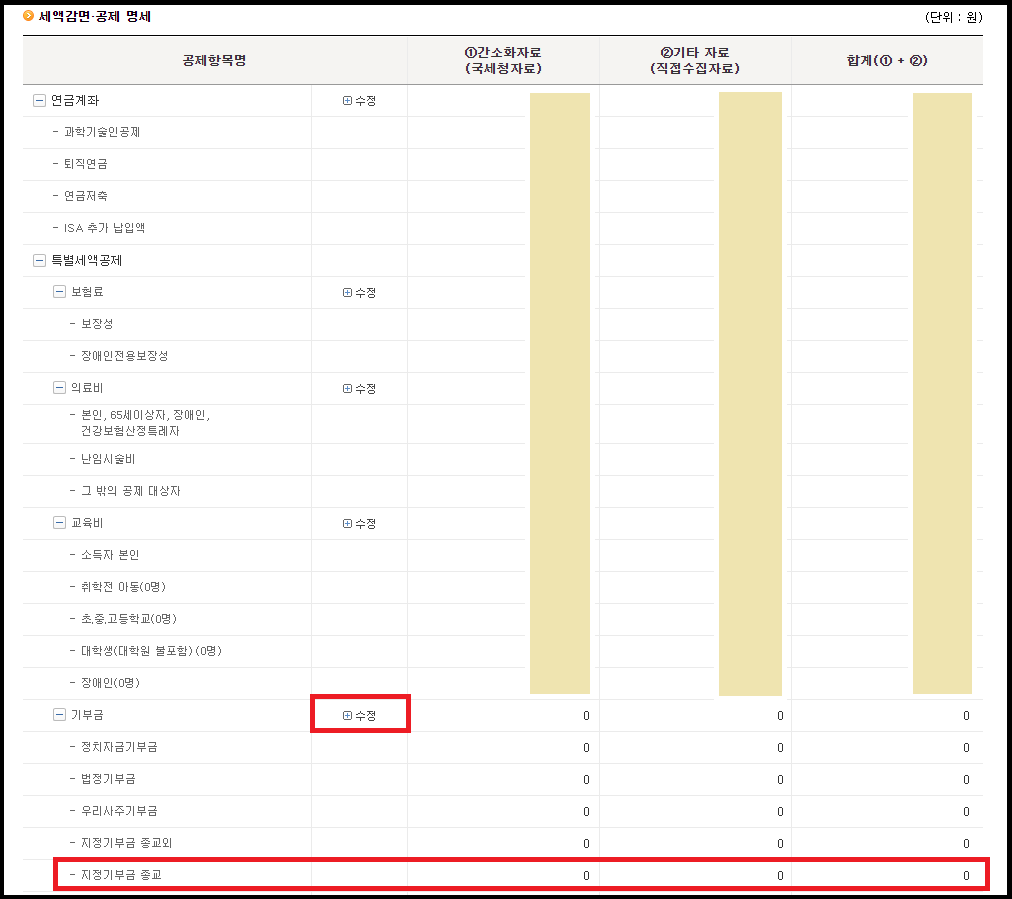Collapse the 특별세액공제 section
The image size is (1012, 899).
pos(39,260)
